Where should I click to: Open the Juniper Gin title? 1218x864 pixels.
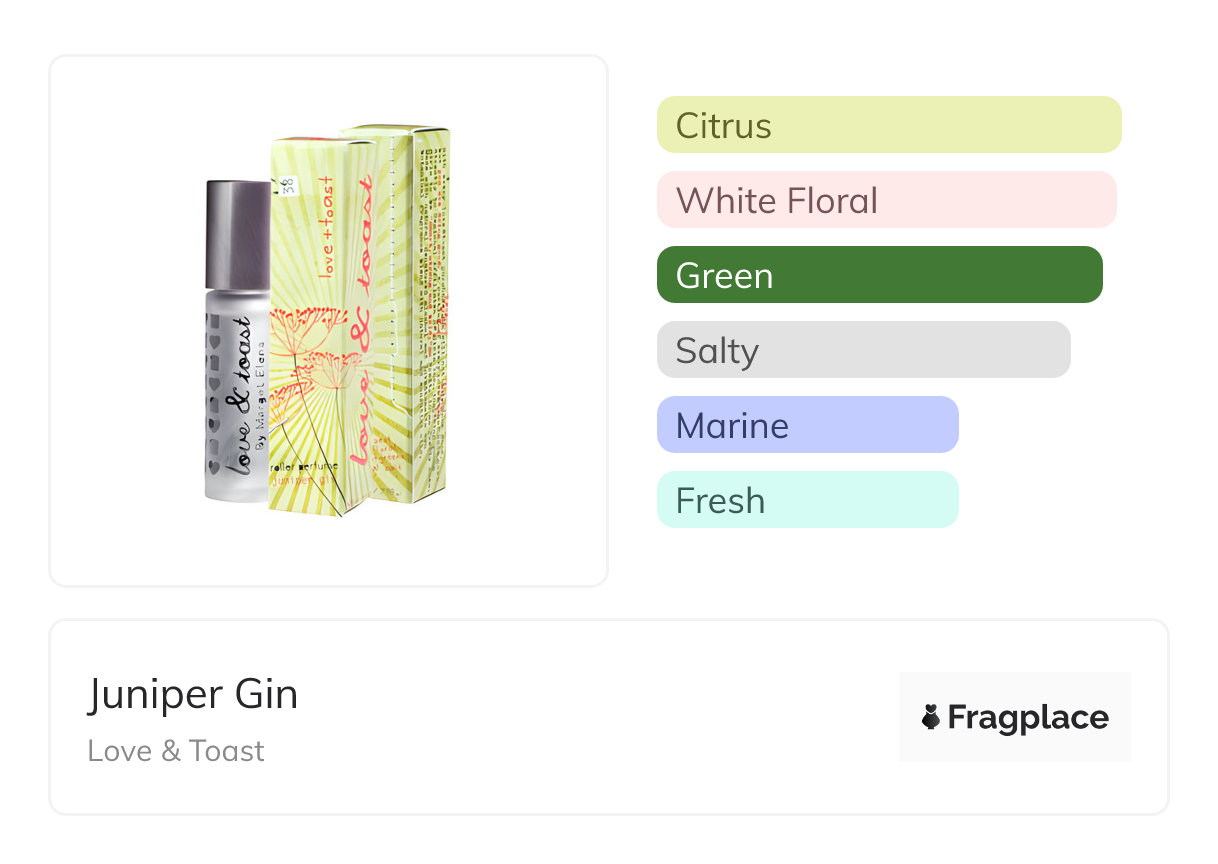[192, 694]
